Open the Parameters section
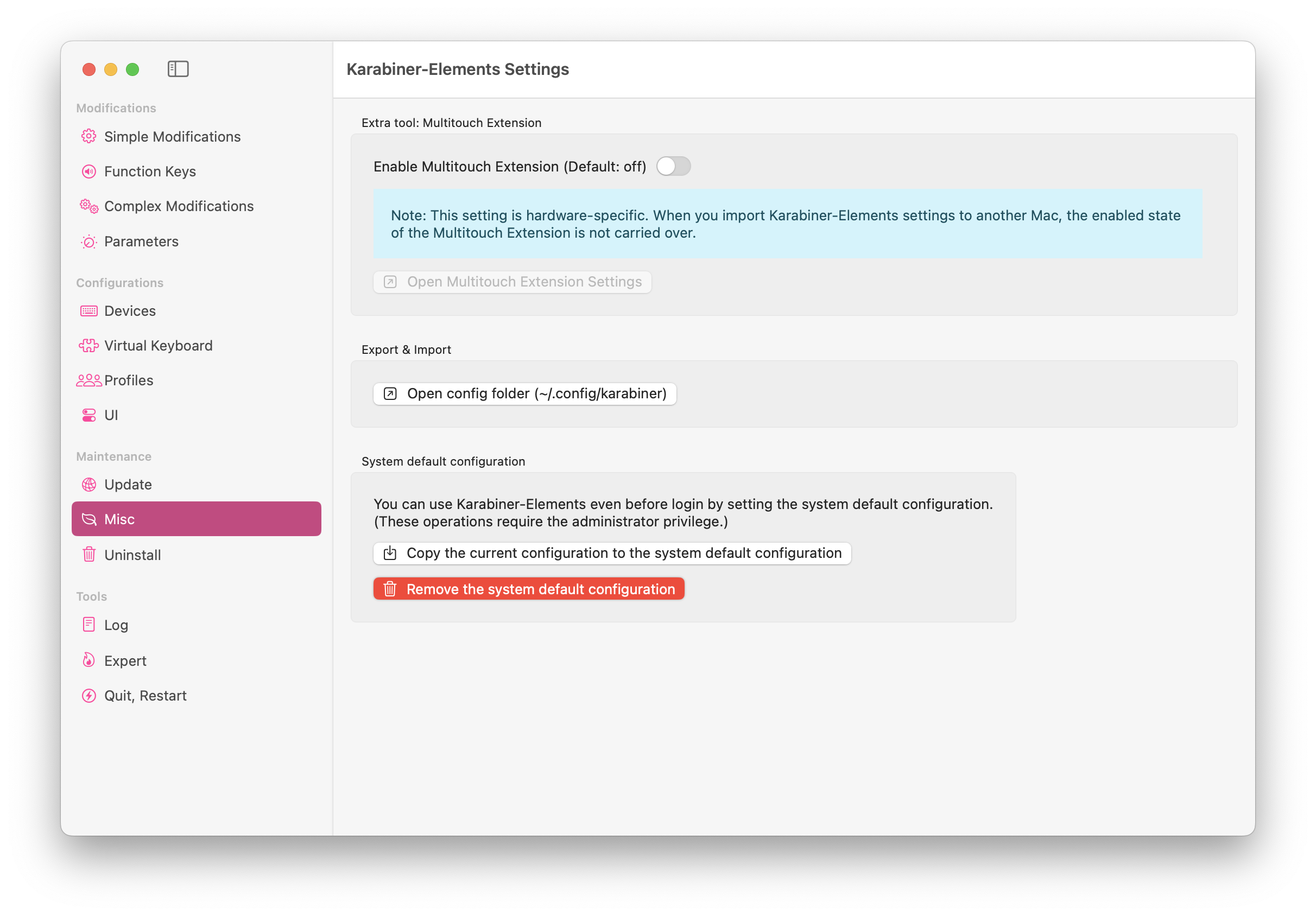 [x=141, y=241]
